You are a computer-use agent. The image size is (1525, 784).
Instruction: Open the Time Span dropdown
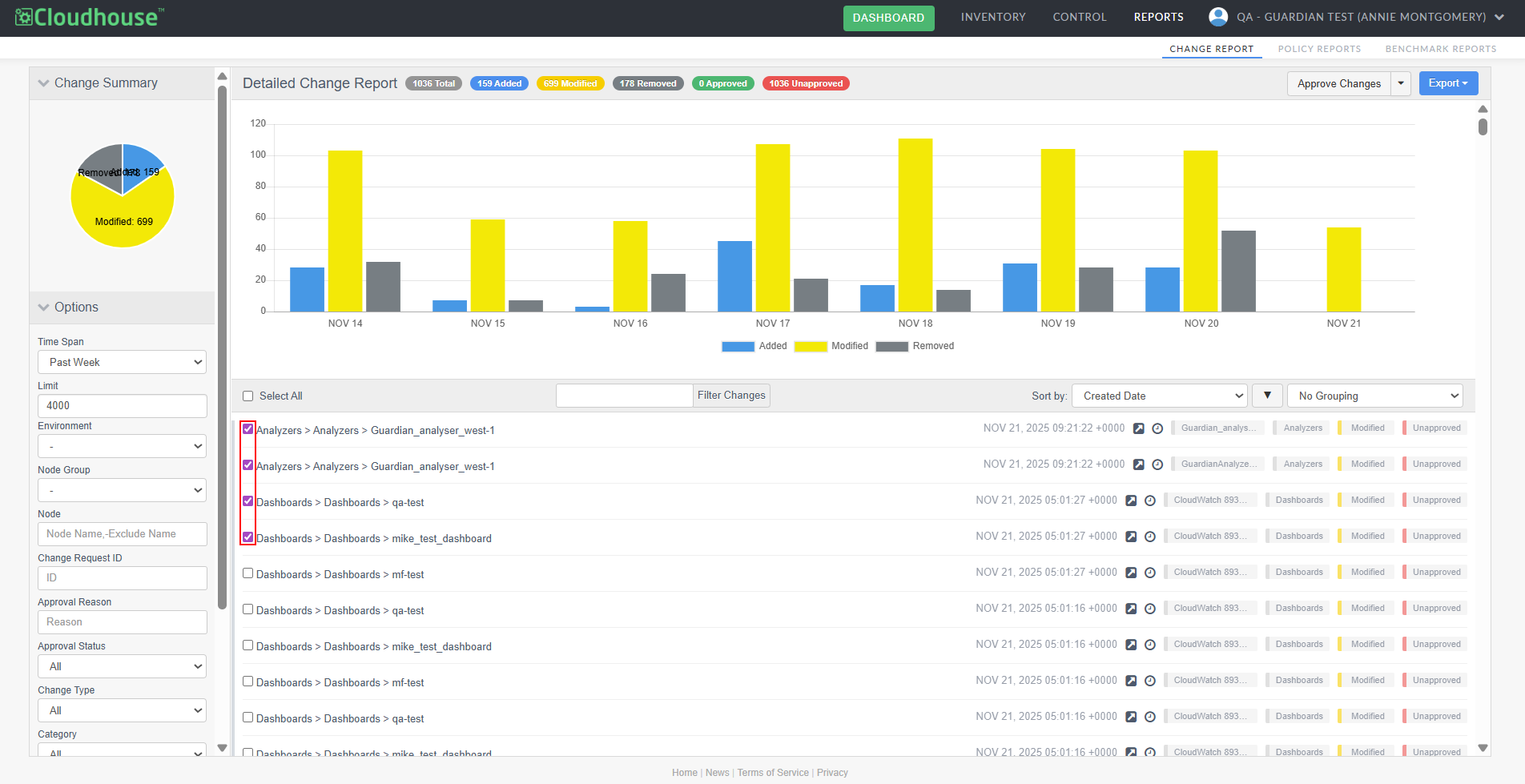(122, 362)
